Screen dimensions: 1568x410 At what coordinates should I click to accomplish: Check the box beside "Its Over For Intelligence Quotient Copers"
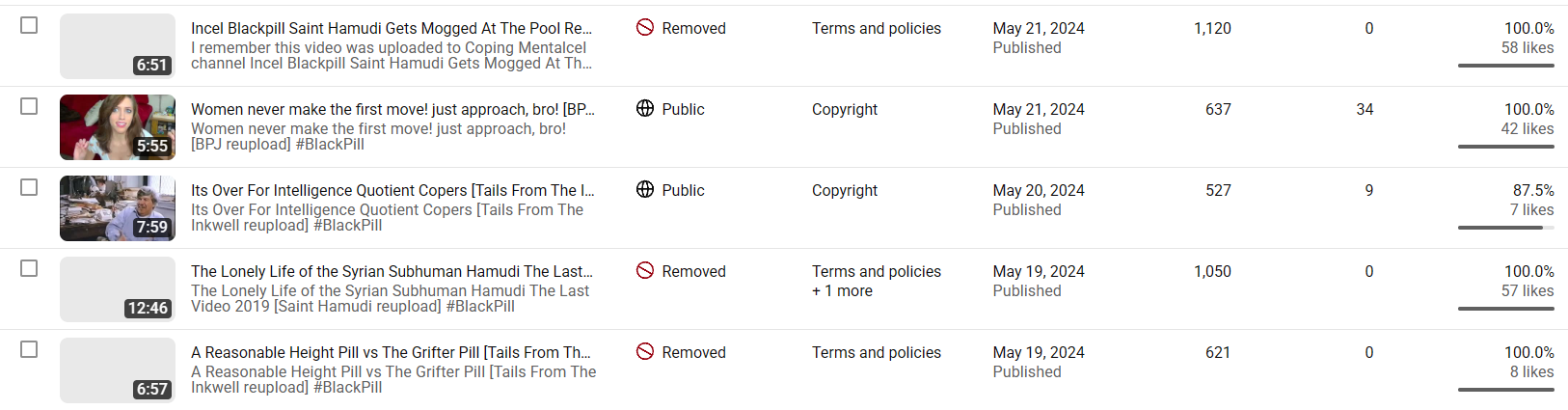[29, 187]
